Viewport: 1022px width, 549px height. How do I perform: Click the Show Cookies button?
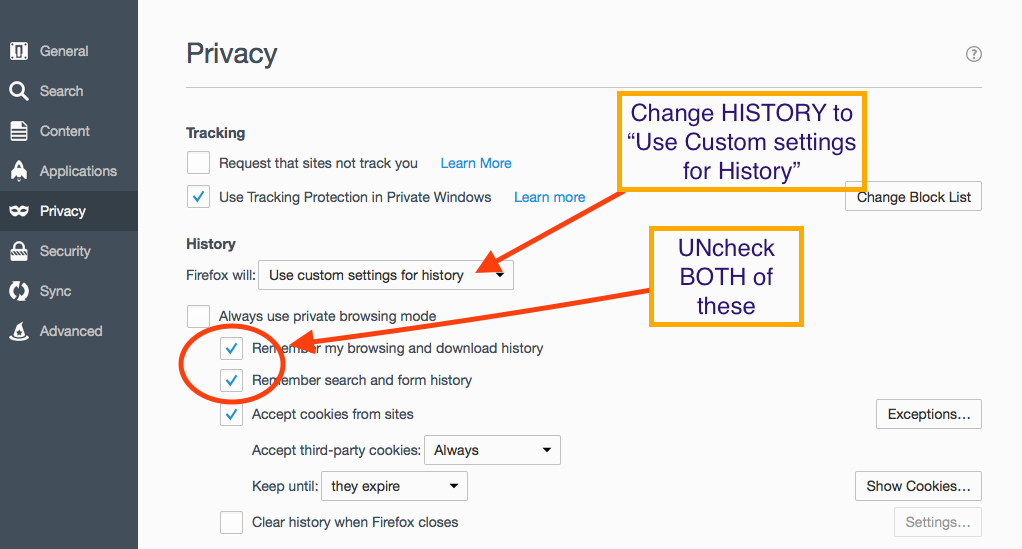pos(918,486)
